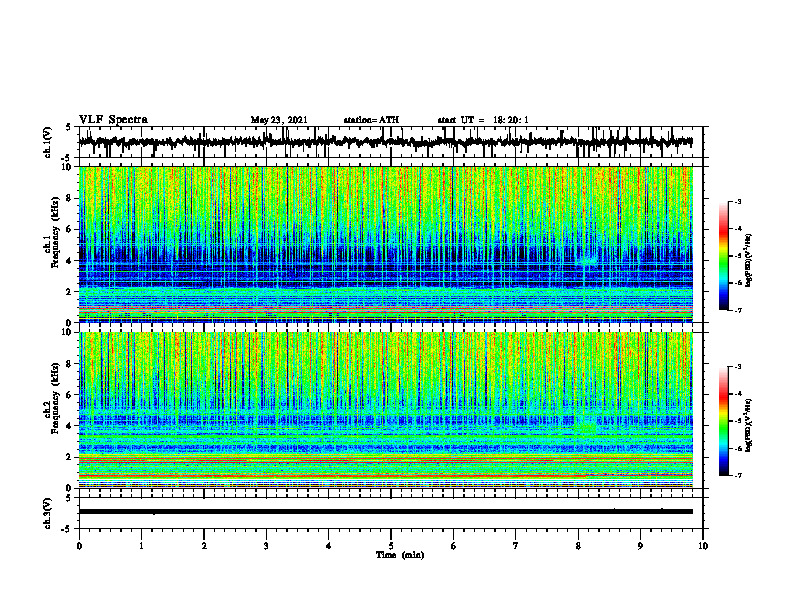Click the lower ch.2 spectrogram color bar
This screenshot has width=792, height=612.
(723, 421)
